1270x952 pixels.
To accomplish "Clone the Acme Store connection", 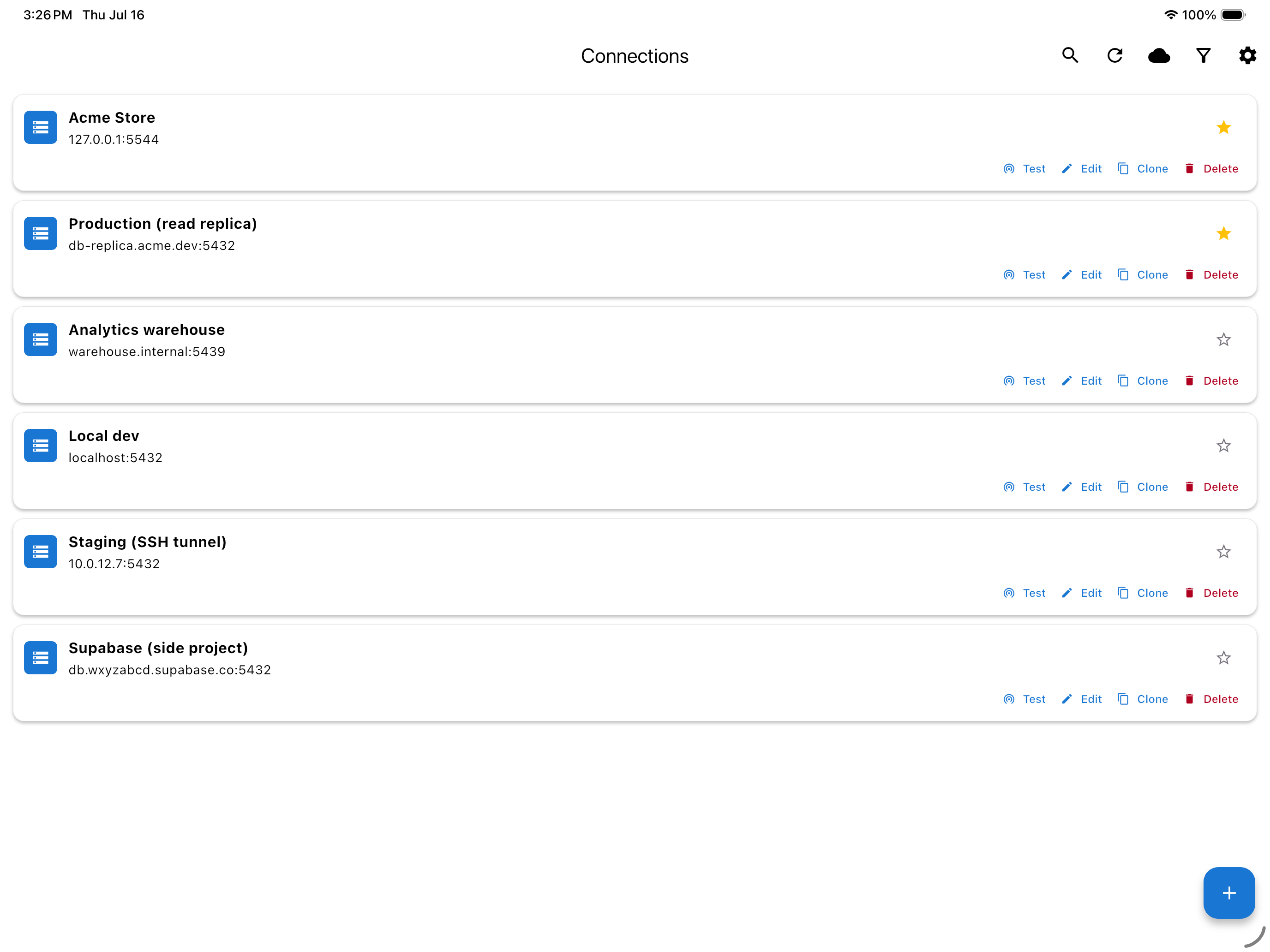I will pyautogui.click(x=1143, y=169).
